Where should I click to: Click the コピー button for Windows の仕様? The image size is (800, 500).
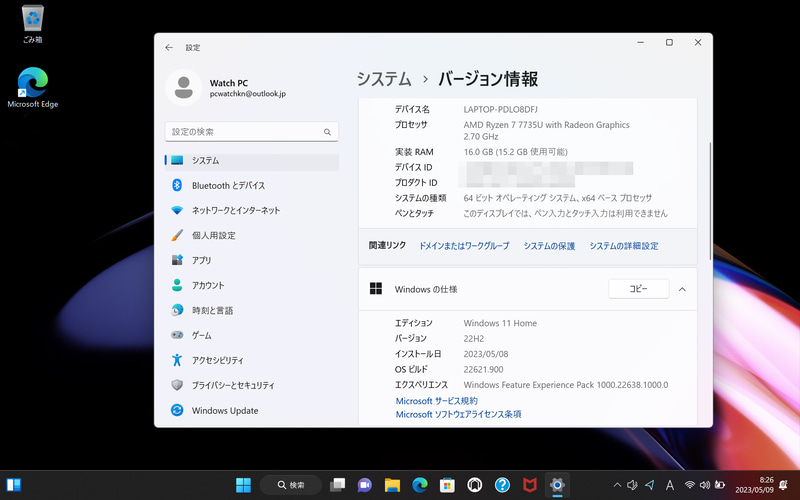pos(638,289)
